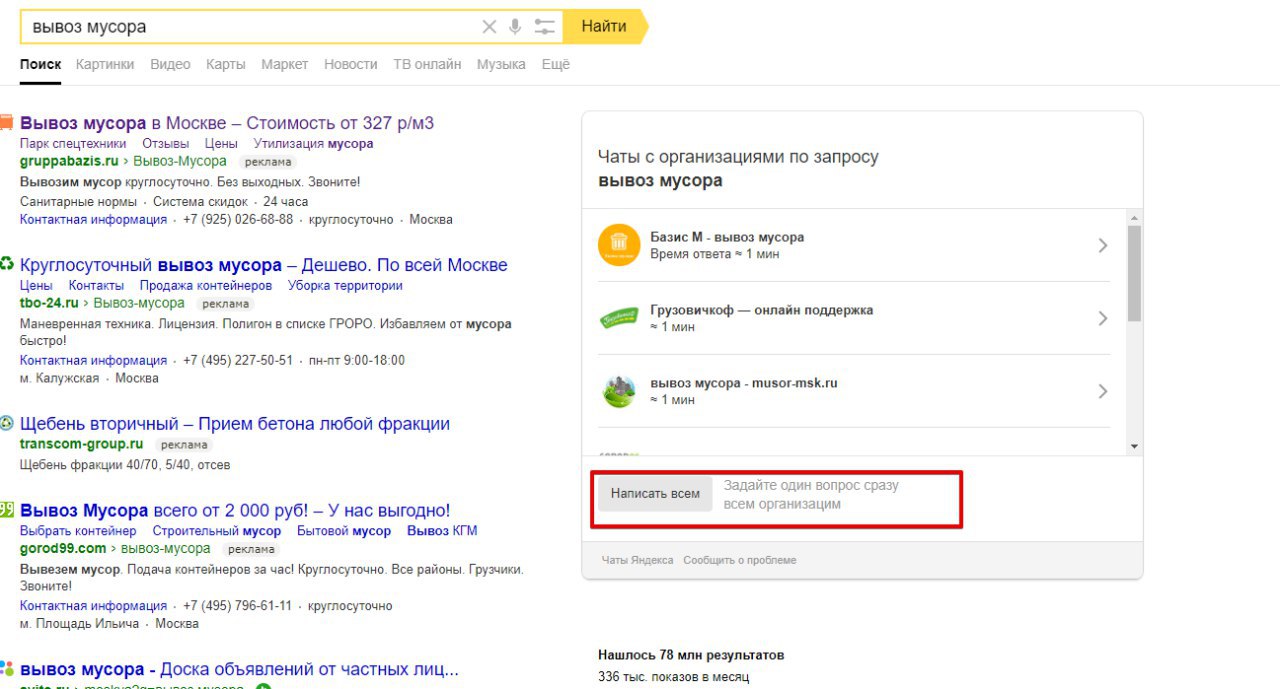Click the chat list scrollbar up arrow
The image size is (1280, 689).
click(x=1134, y=217)
